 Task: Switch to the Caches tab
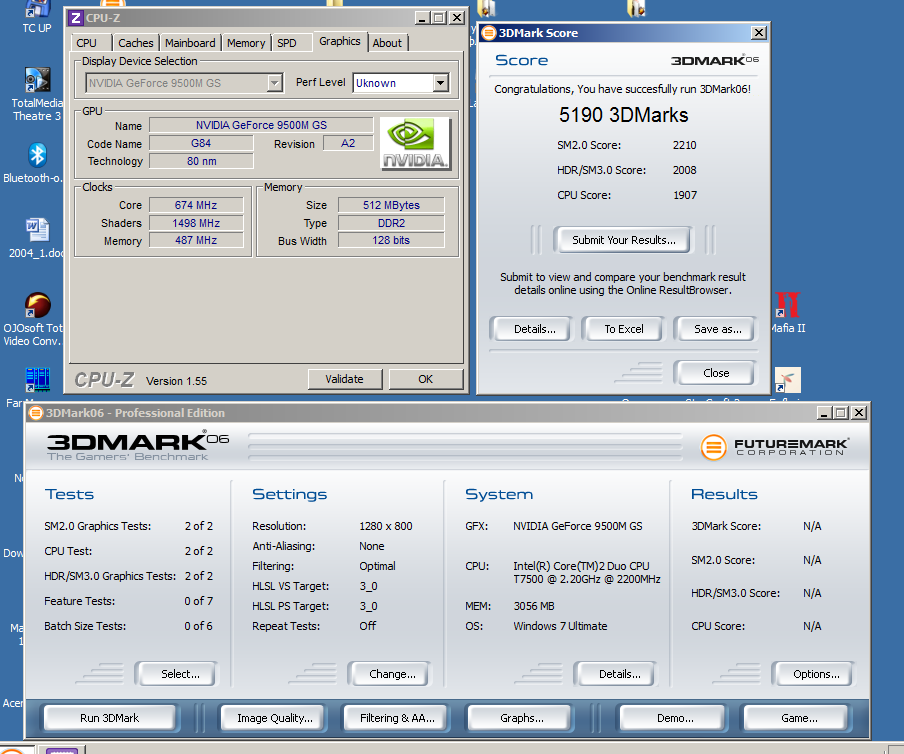pos(135,43)
